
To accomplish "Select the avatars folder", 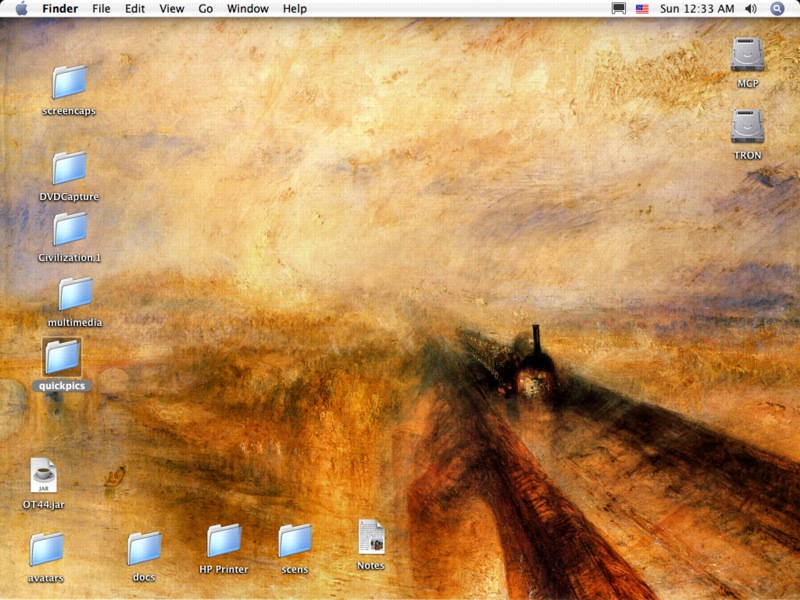I will click(x=46, y=549).
